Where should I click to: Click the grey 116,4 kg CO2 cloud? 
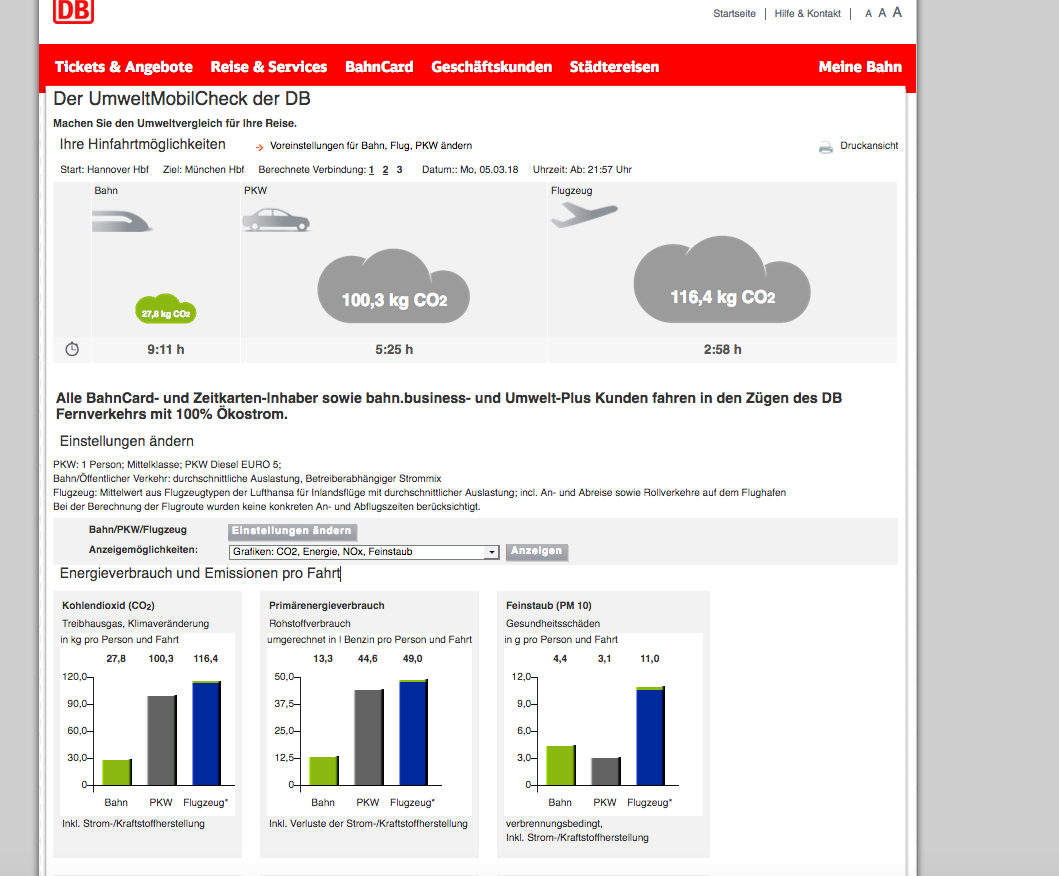point(722,280)
